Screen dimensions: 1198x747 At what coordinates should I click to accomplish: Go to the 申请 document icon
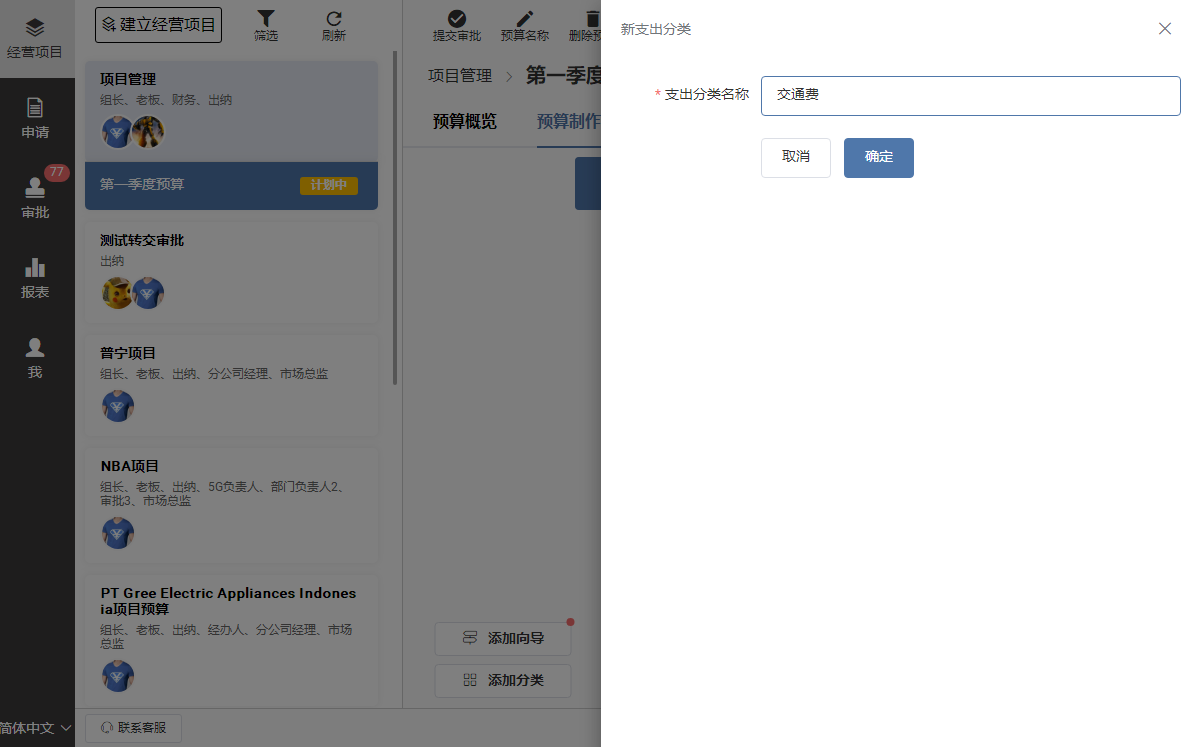click(35, 118)
